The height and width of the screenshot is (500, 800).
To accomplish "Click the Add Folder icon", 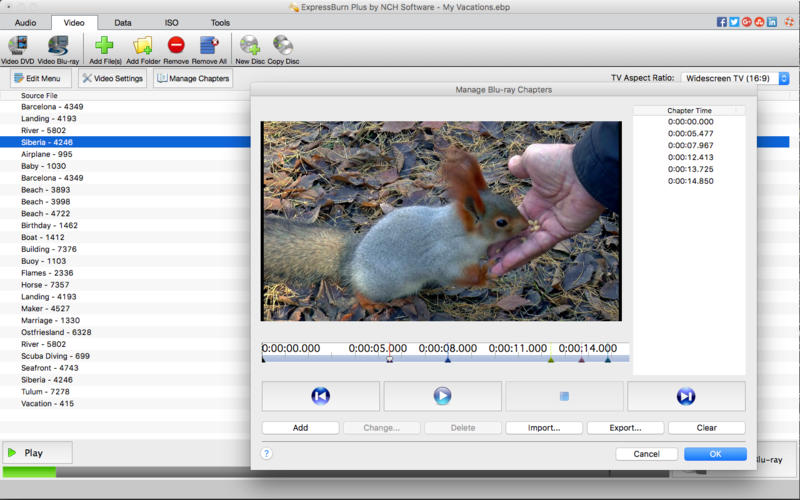I will point(143,45).
